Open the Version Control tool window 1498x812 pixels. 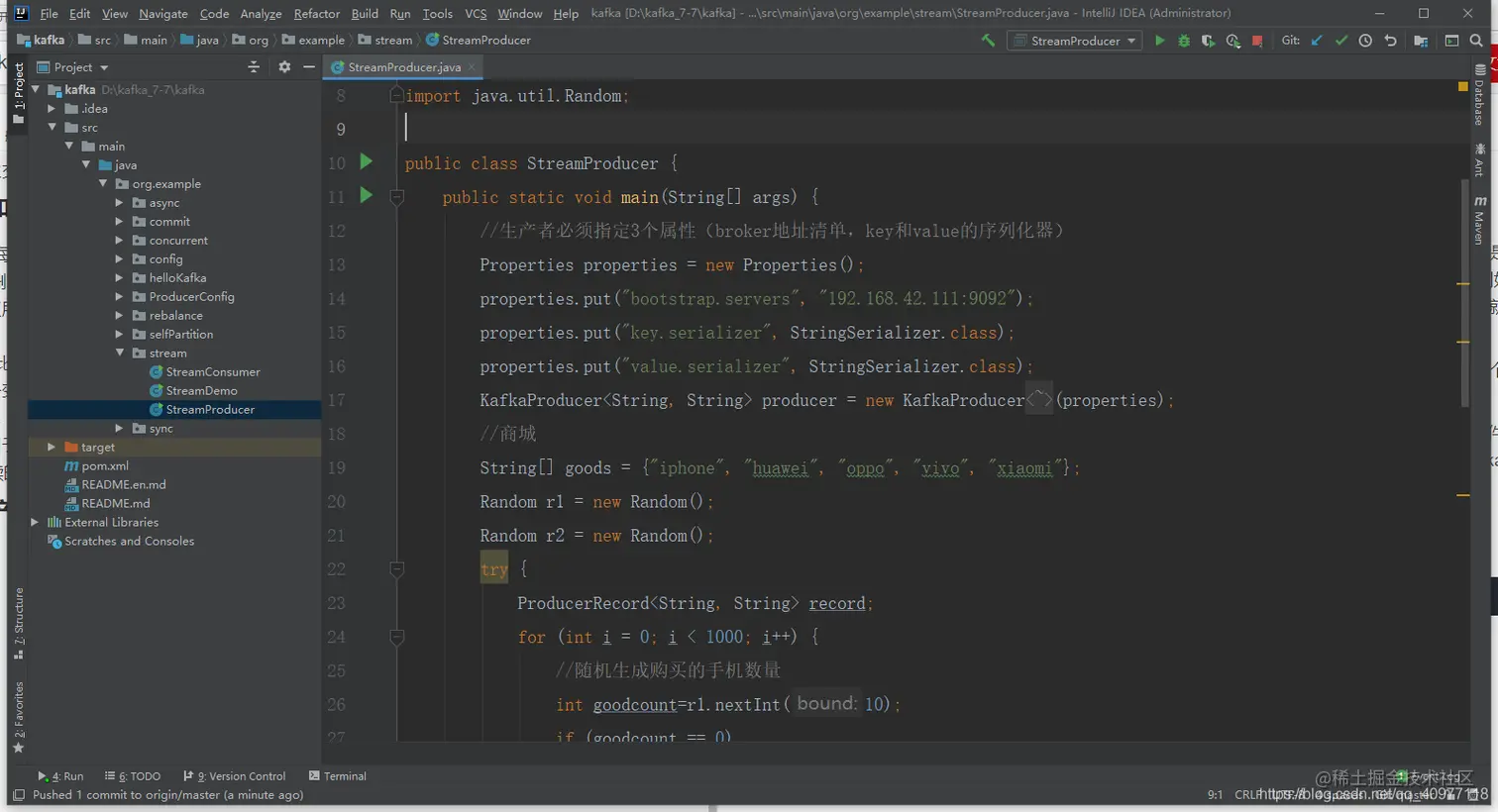[x=235, y=776]
